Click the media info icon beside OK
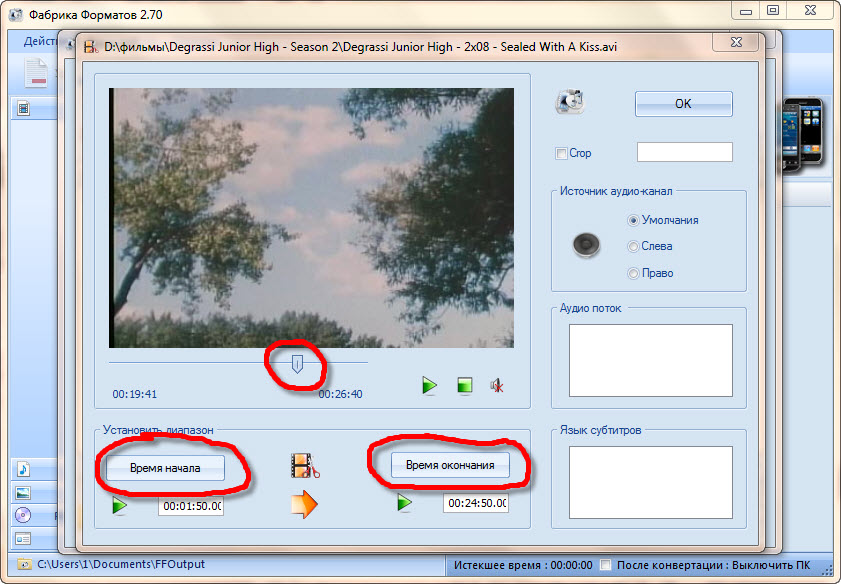This screenshot has height=584, width=841. [x=570, y=101]
